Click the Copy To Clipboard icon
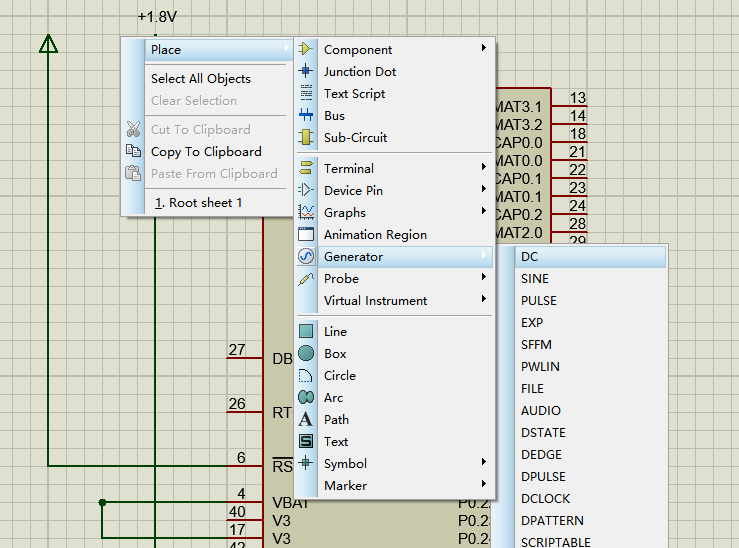This screenshot has width=739, height=548. pos(133,151)
